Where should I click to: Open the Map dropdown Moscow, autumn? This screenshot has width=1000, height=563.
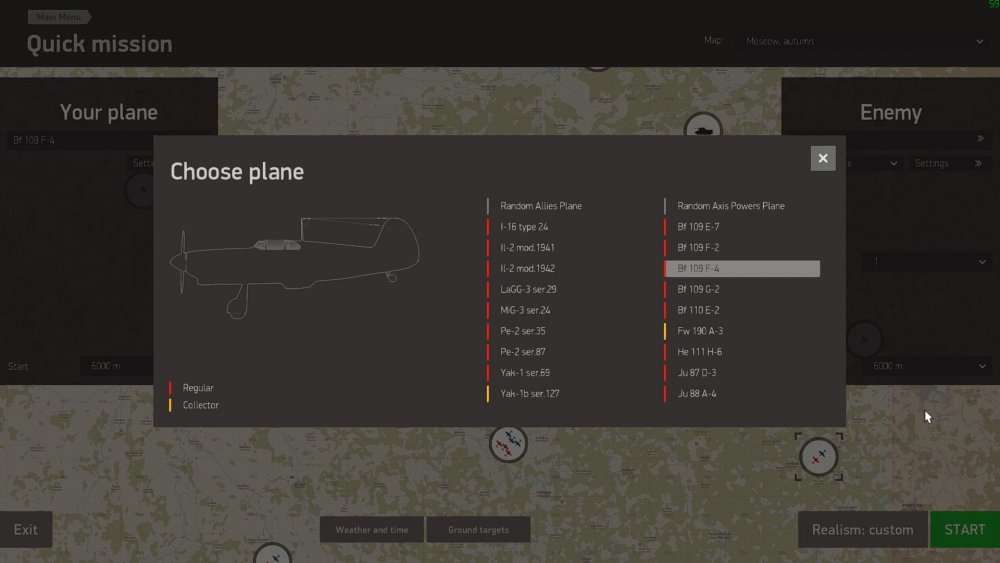864,41
